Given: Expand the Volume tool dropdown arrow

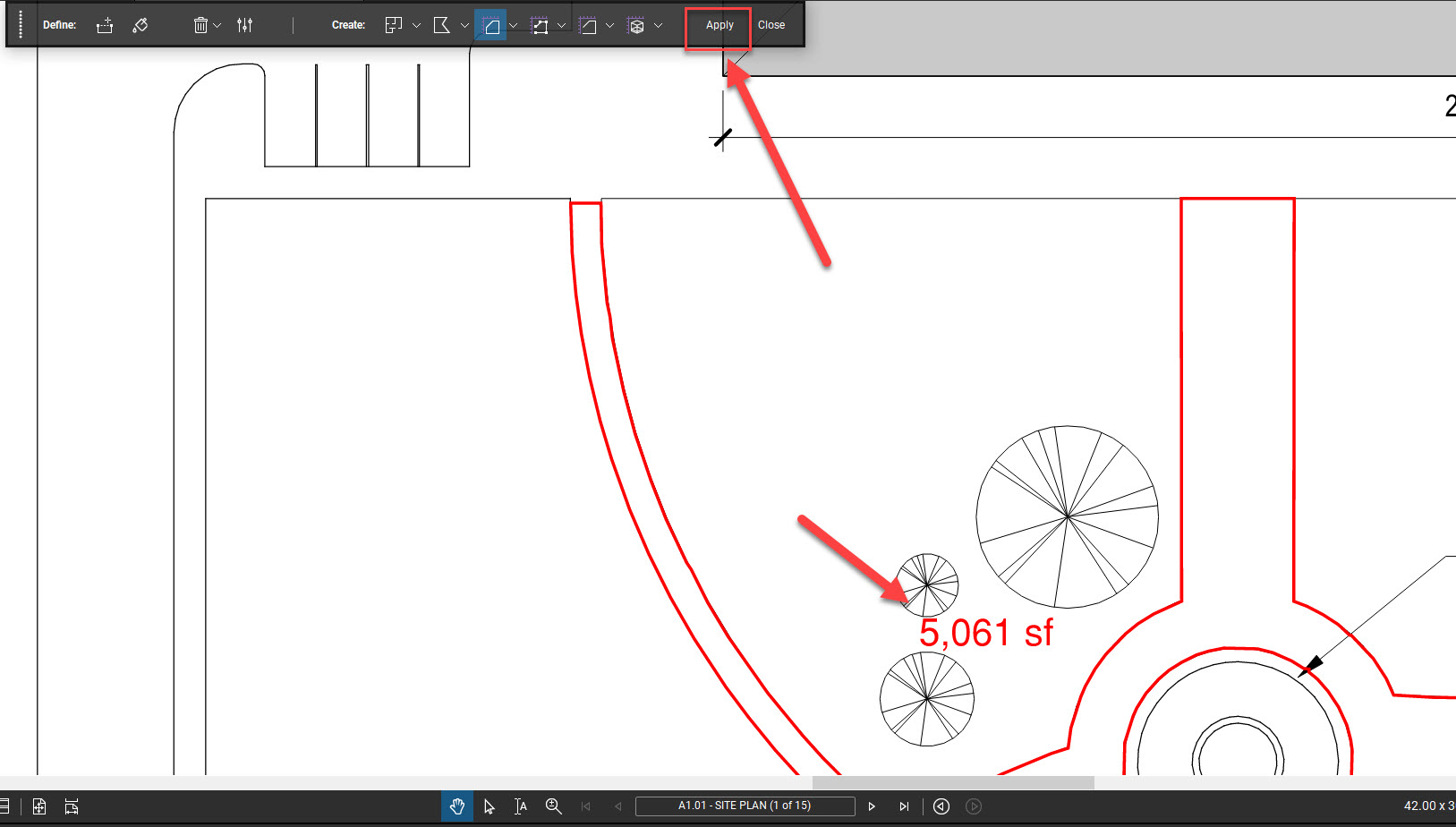Looking at the screenshot, I should coord(658,26).
